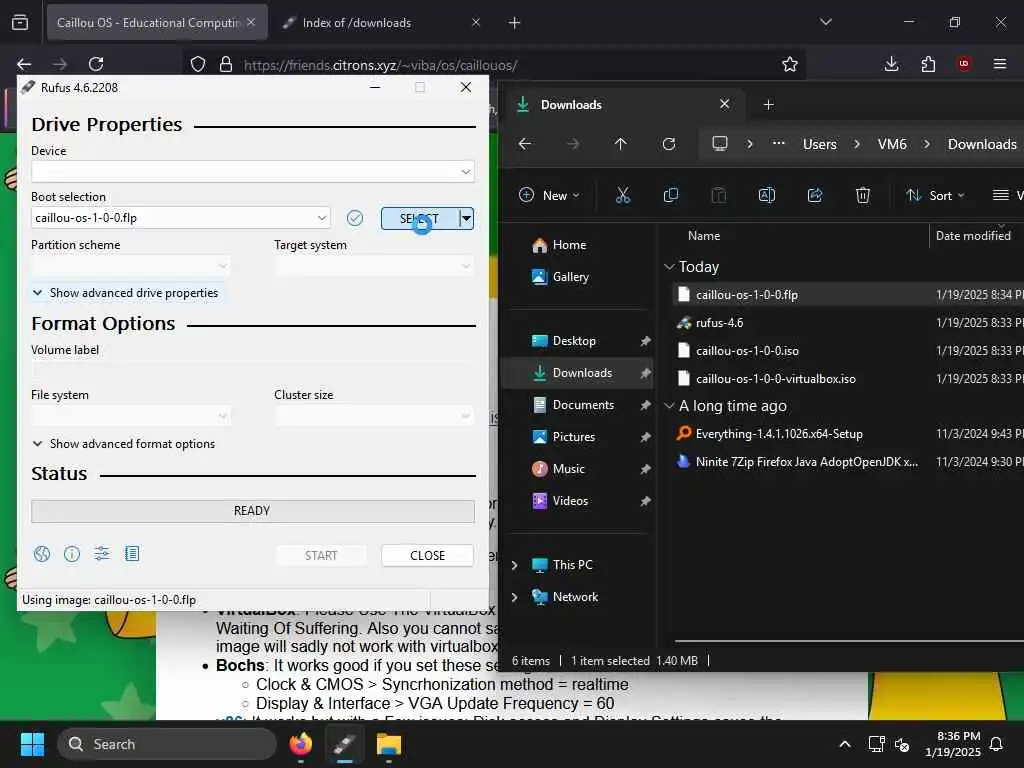Open the Device dropdown in Rufus
The width and height of the screenshot is (1024, 768).
pos(252,172)
